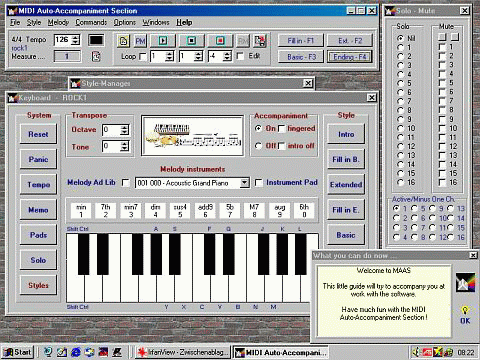
Task: Click the Ending - F4 button
Action: [x=350, y=57]
